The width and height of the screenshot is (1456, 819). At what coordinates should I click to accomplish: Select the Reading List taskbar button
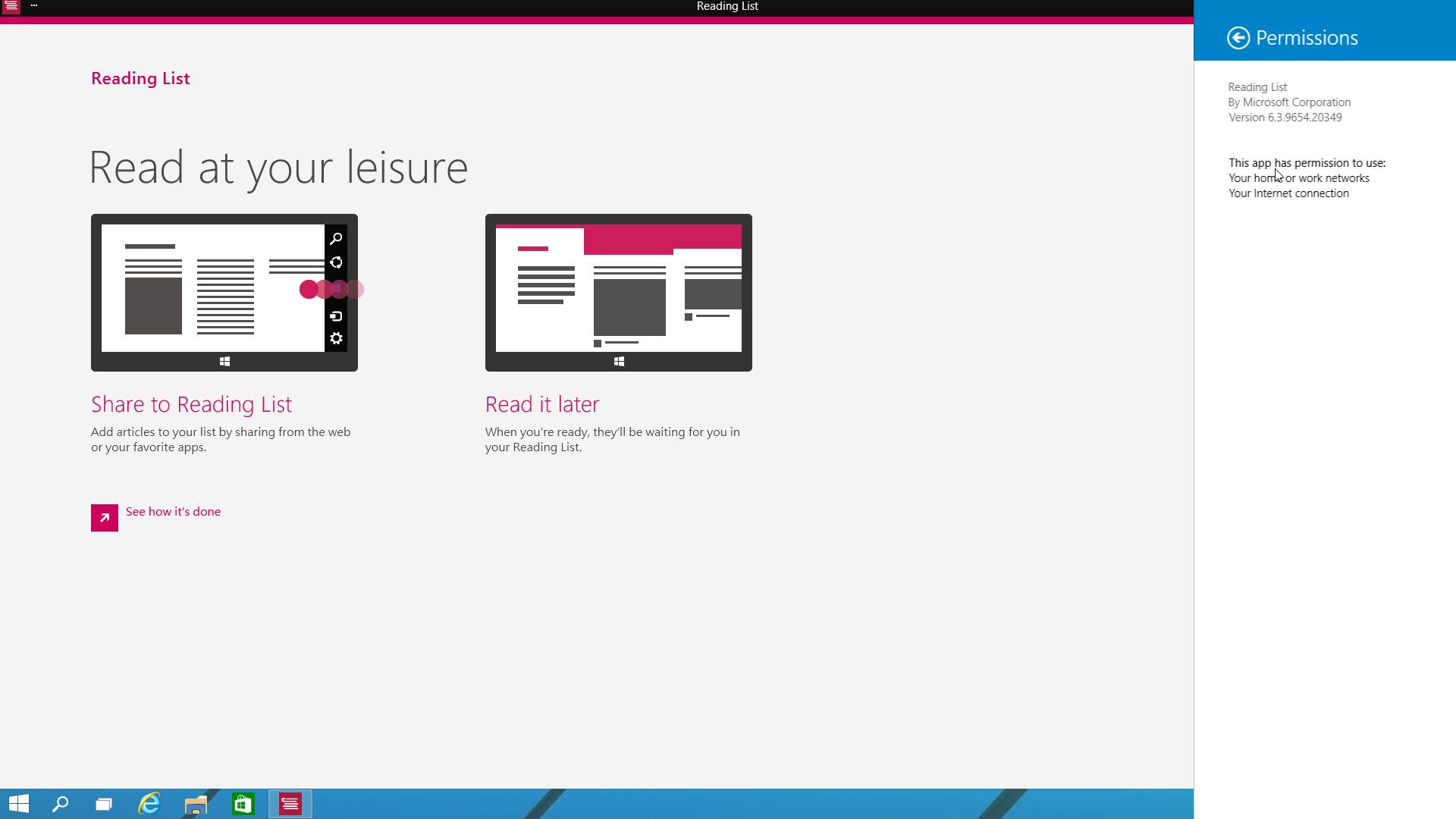pyautogui.click(x=290, y=804)
